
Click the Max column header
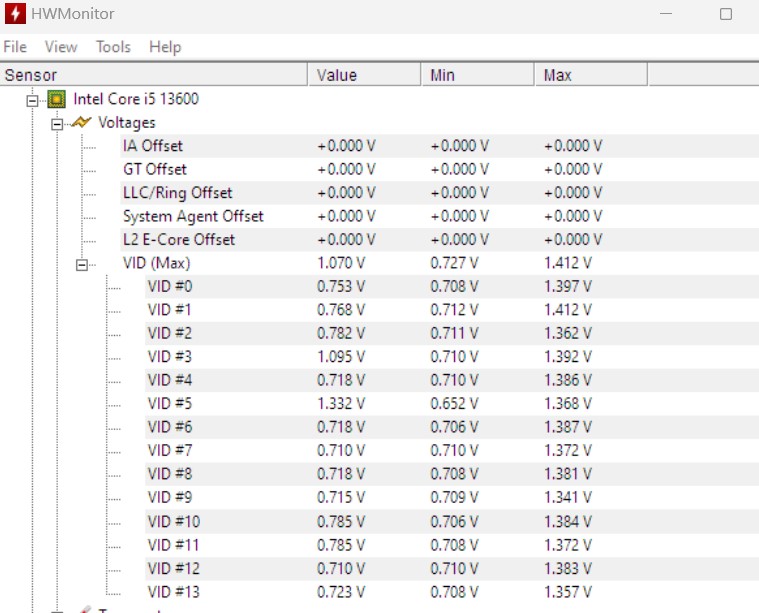[592, 75]
